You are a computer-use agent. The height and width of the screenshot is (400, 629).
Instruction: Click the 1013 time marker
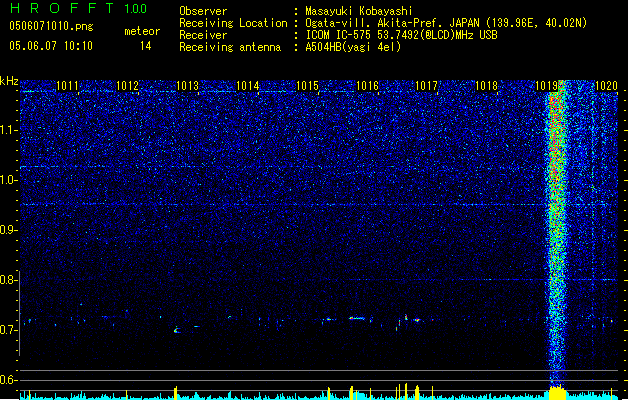(187, 86)
